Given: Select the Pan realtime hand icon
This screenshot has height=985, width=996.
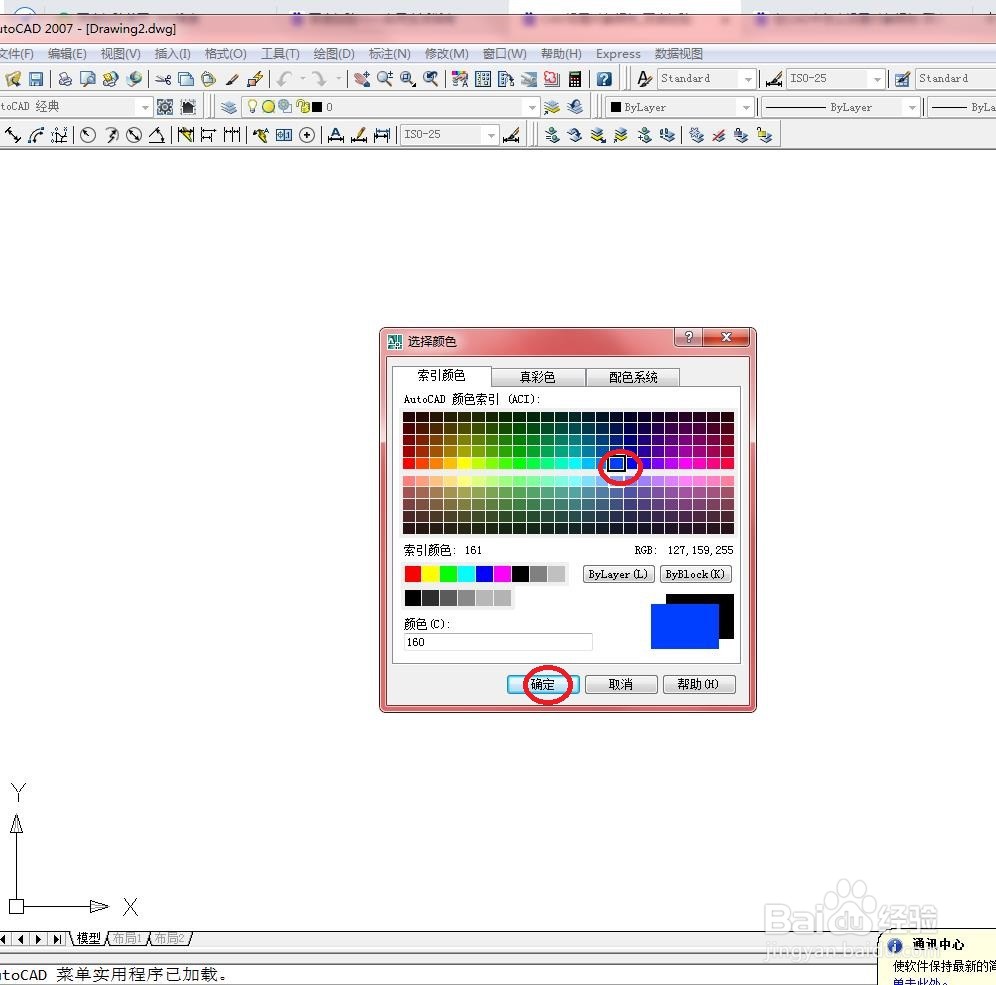Looking at the screenshot, I should coord(362,79).
